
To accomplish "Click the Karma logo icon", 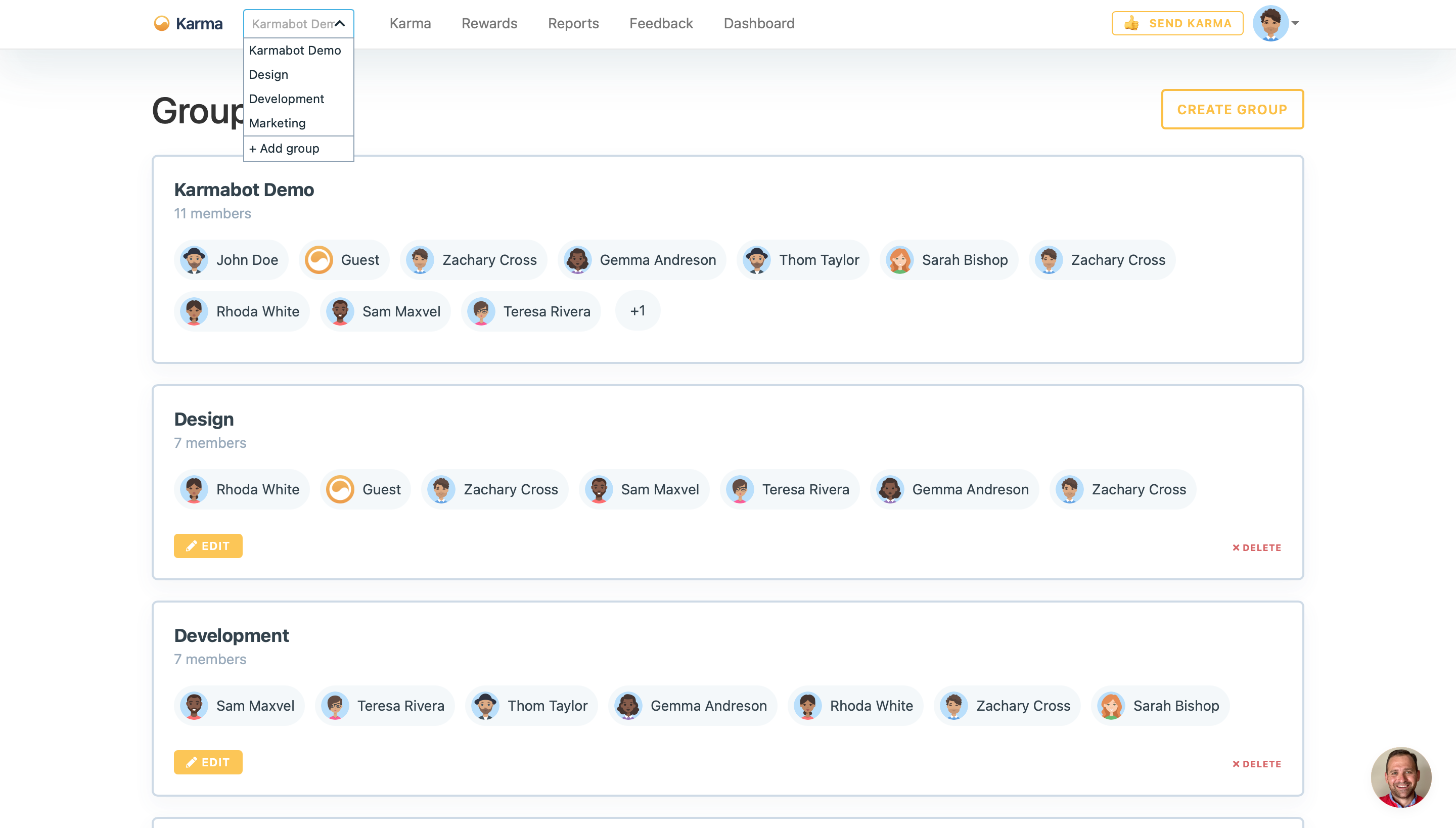I will (x=162, y=23).
